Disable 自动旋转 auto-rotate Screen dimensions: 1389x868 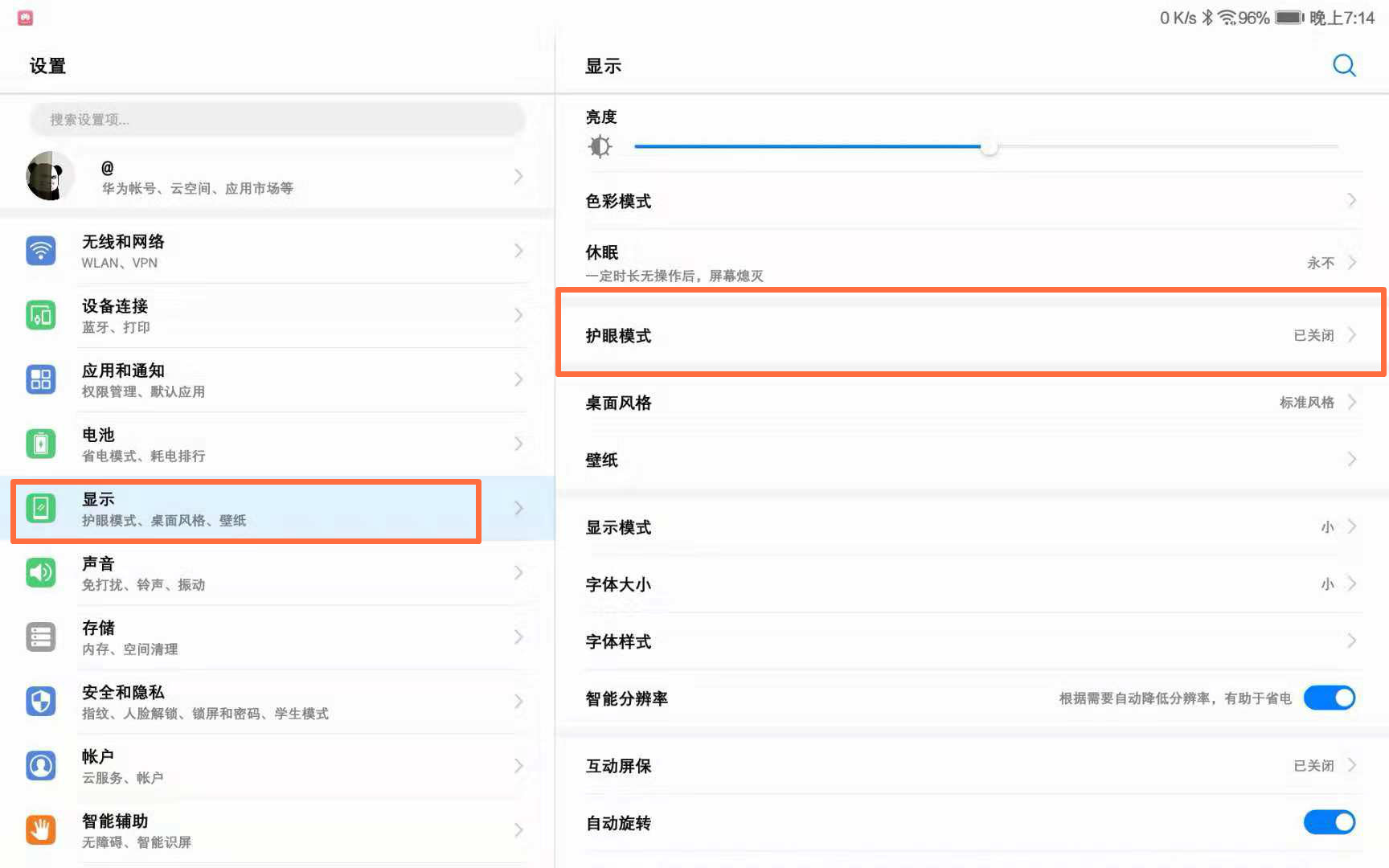click(x=1329, y=822)
